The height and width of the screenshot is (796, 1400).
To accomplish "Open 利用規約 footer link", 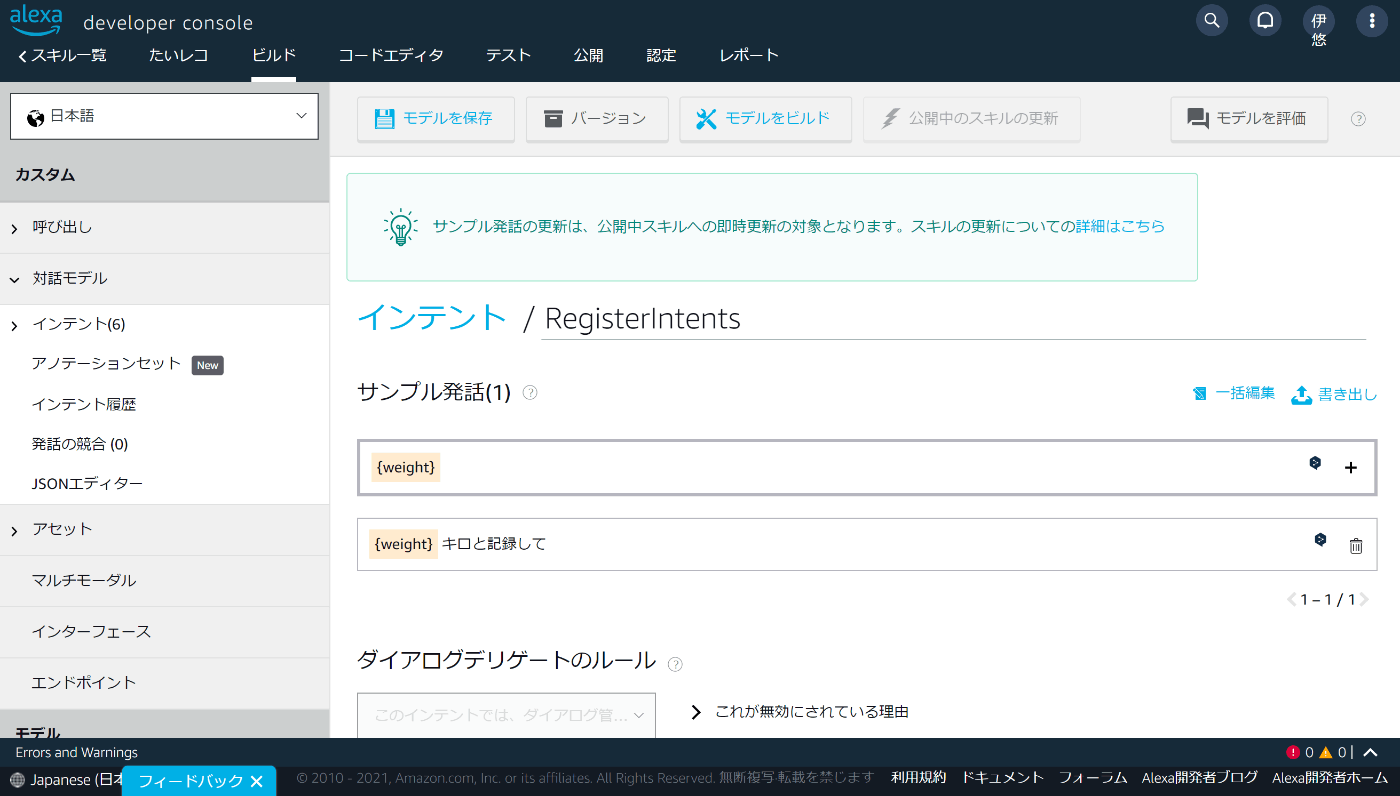I will (x=918, y=777).
